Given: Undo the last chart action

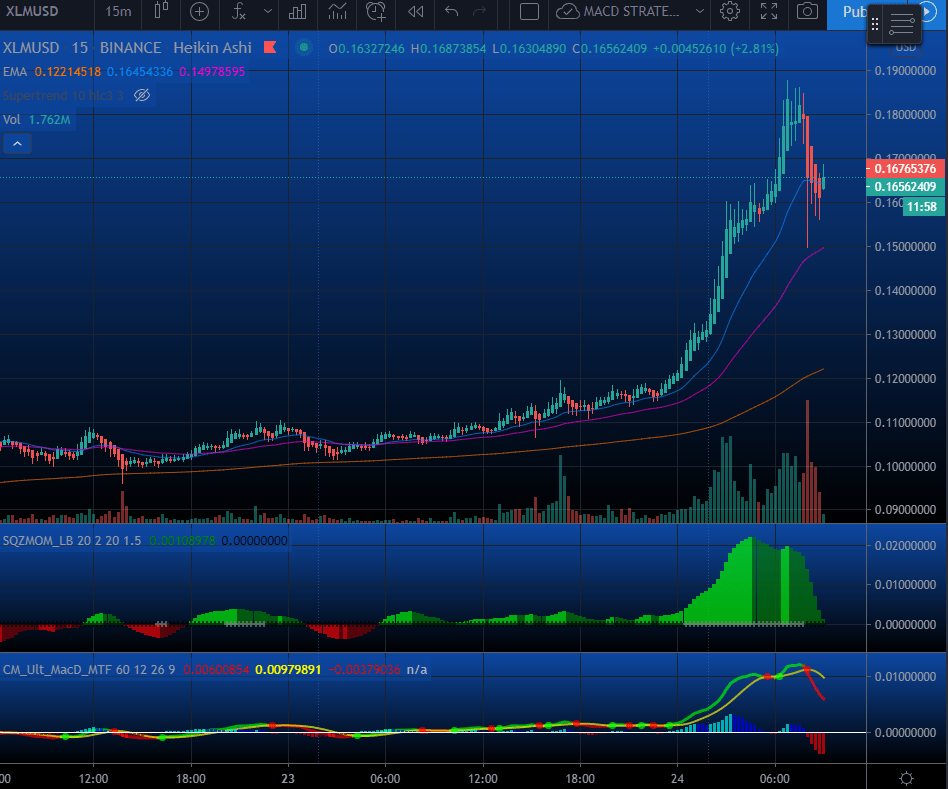Looking at the screenshot, I should [452, 11].
